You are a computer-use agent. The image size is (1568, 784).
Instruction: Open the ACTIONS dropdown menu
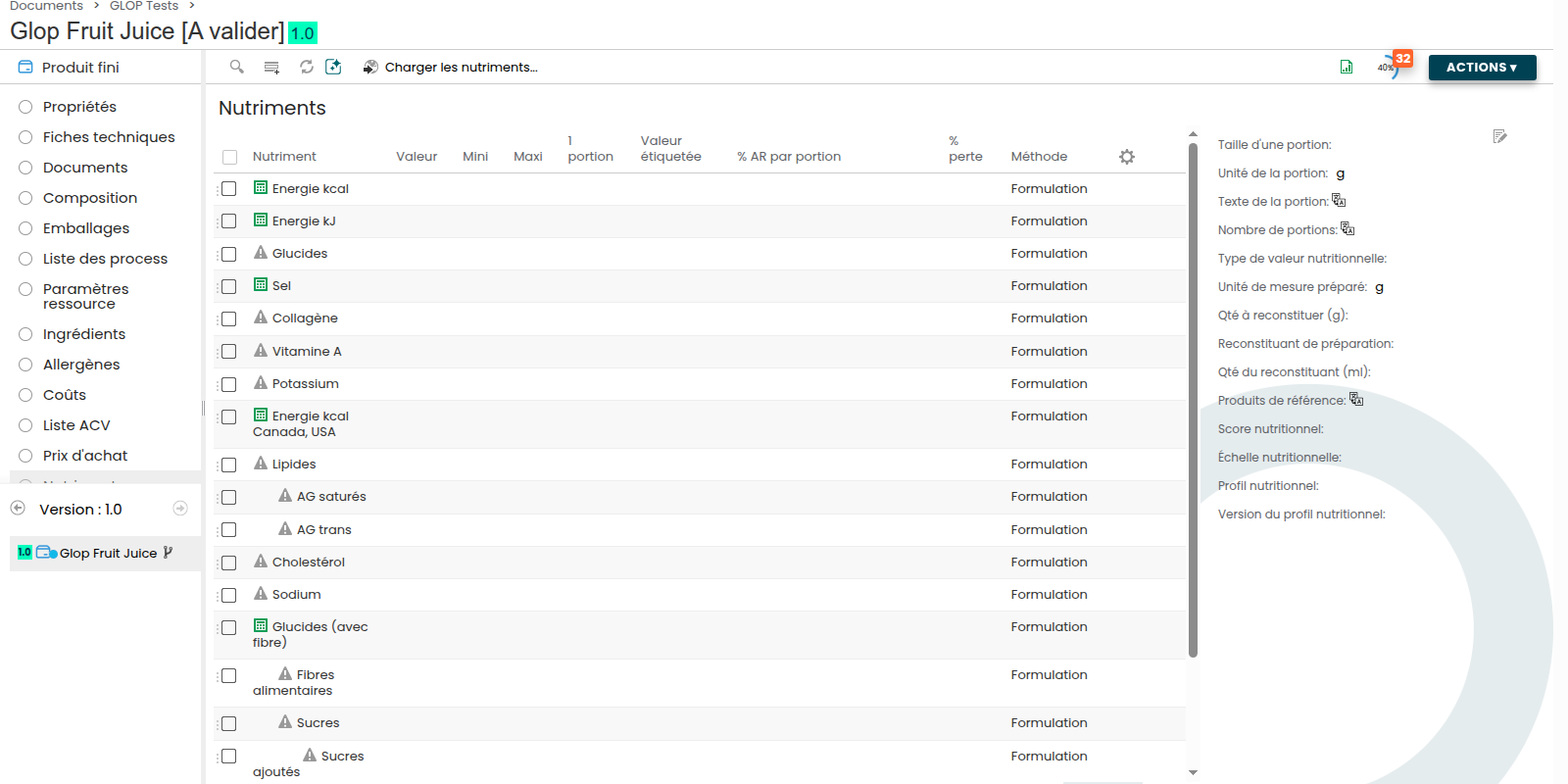(x=1482, y=68)
